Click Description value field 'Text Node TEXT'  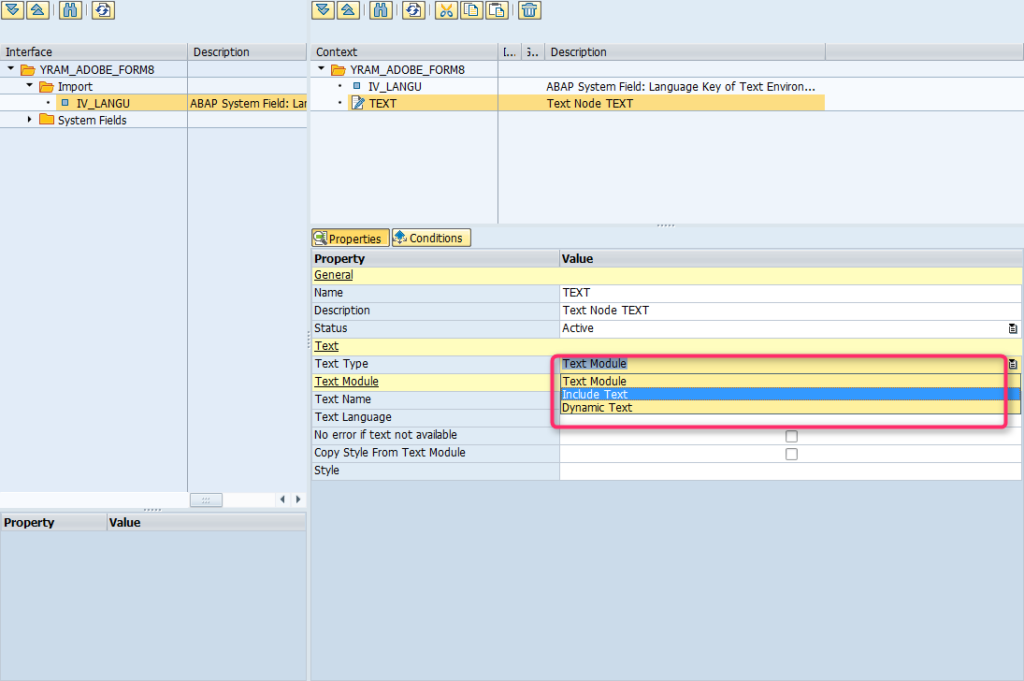pyautogui.click(x=790, y=310)
